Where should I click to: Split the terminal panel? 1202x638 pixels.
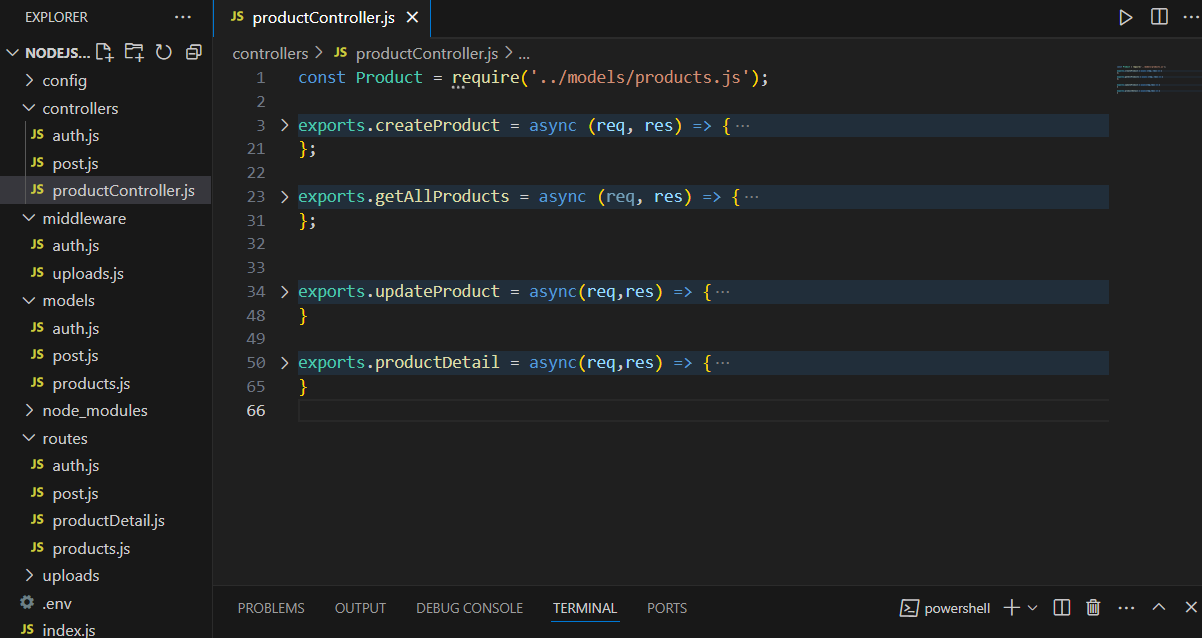point(1062,607)
